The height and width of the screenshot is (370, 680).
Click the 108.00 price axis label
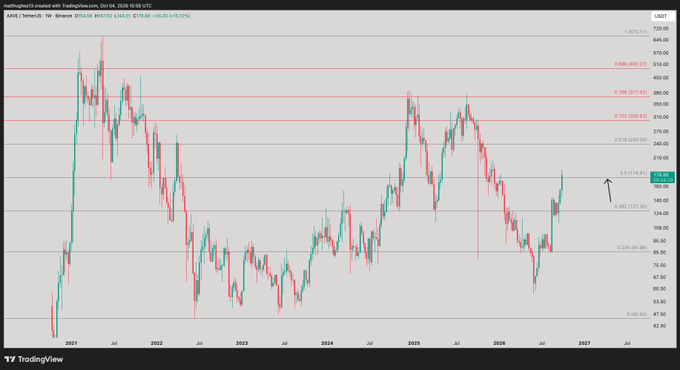point(661,228)
